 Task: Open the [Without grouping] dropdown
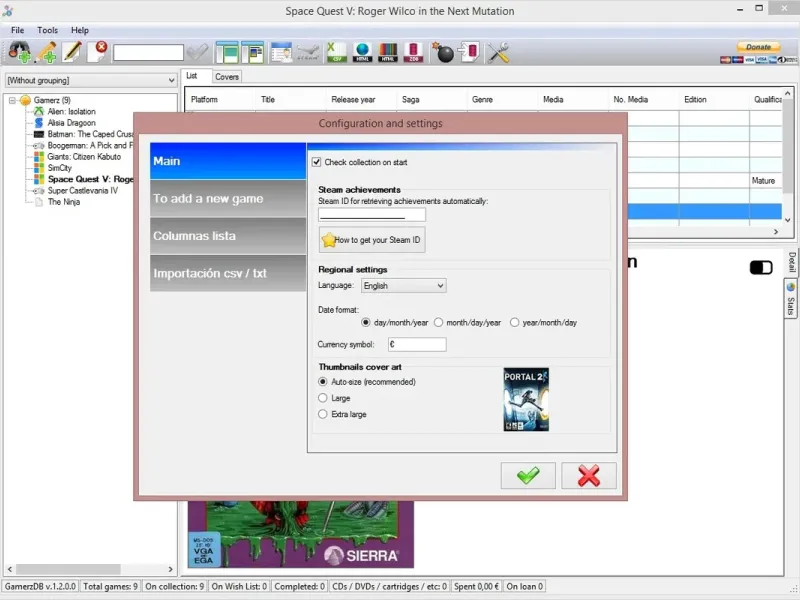(x=91, y=81)
